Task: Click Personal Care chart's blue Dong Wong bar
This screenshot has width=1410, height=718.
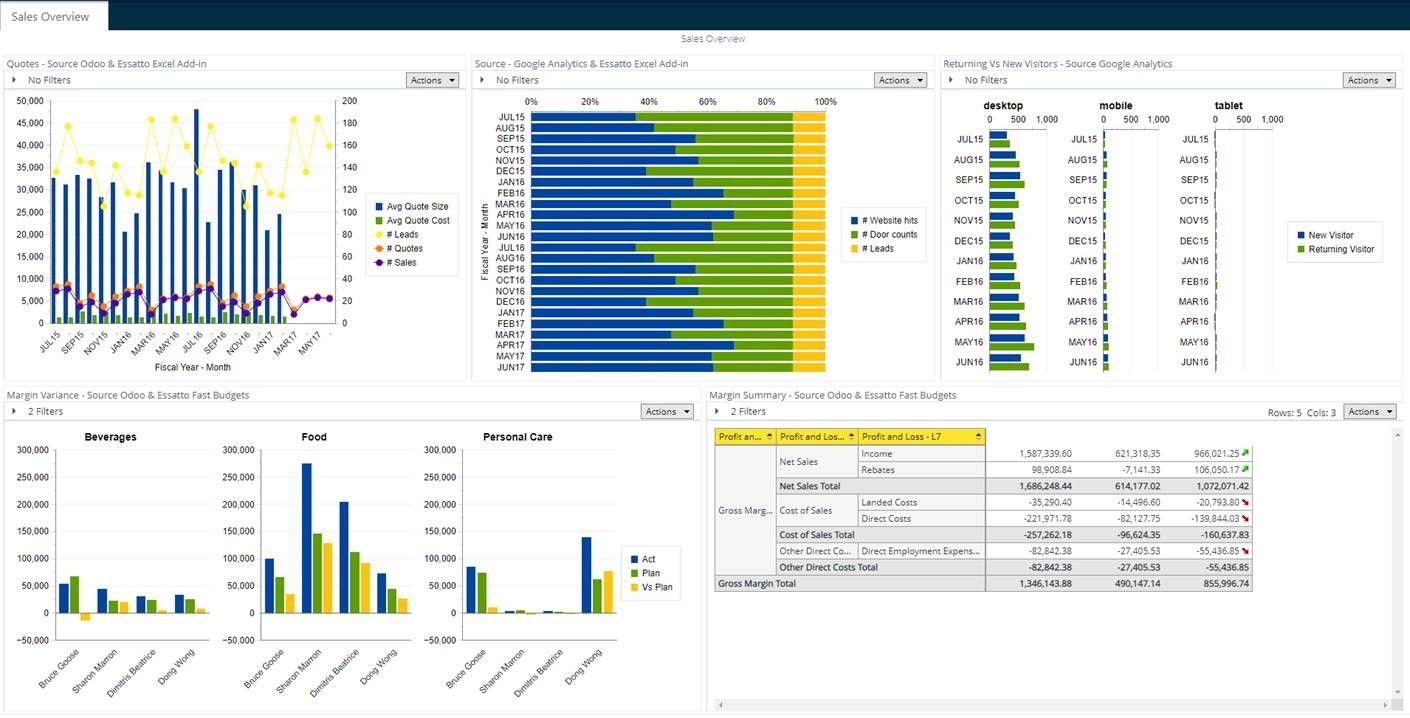Action: point(586,575)
